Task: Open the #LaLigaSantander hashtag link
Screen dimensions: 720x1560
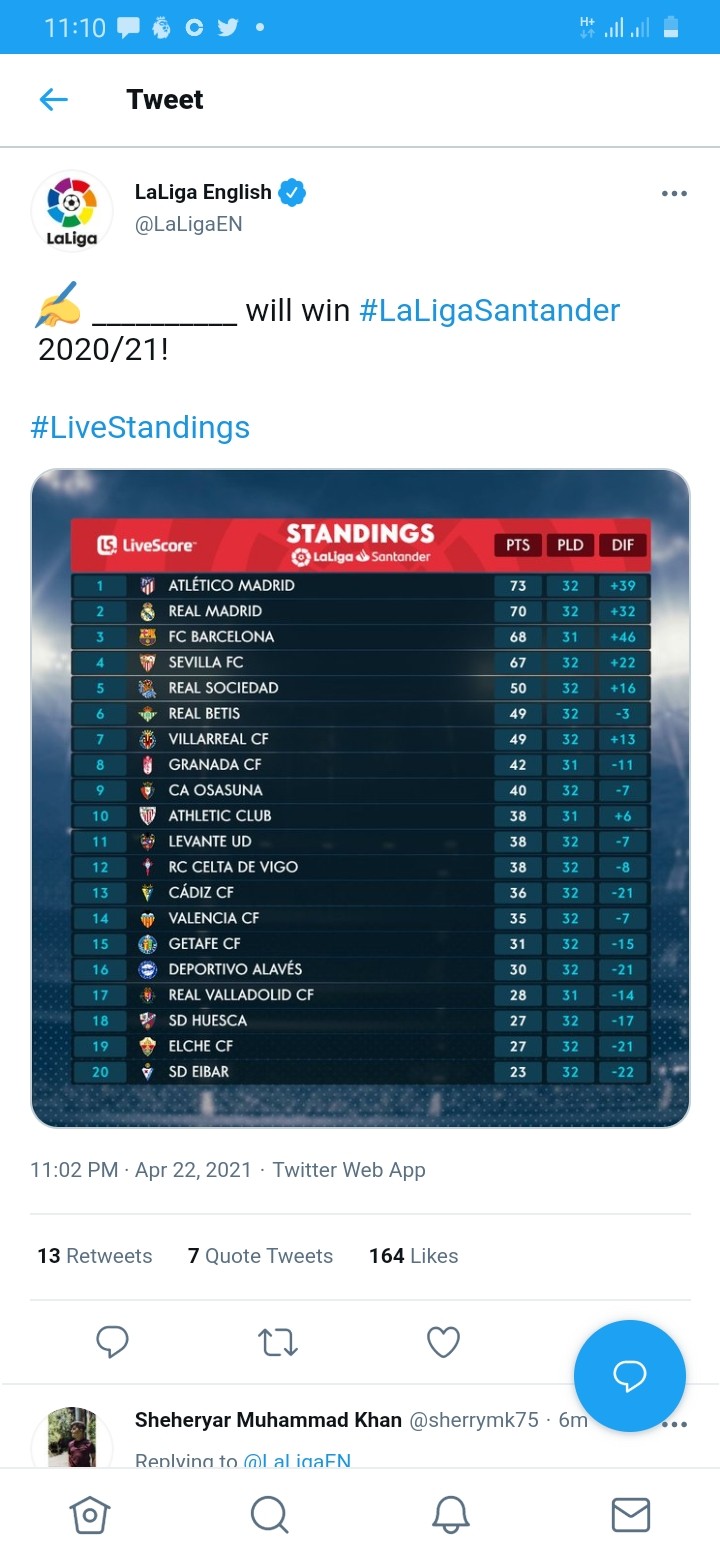Action: click(x=490, y=310)
